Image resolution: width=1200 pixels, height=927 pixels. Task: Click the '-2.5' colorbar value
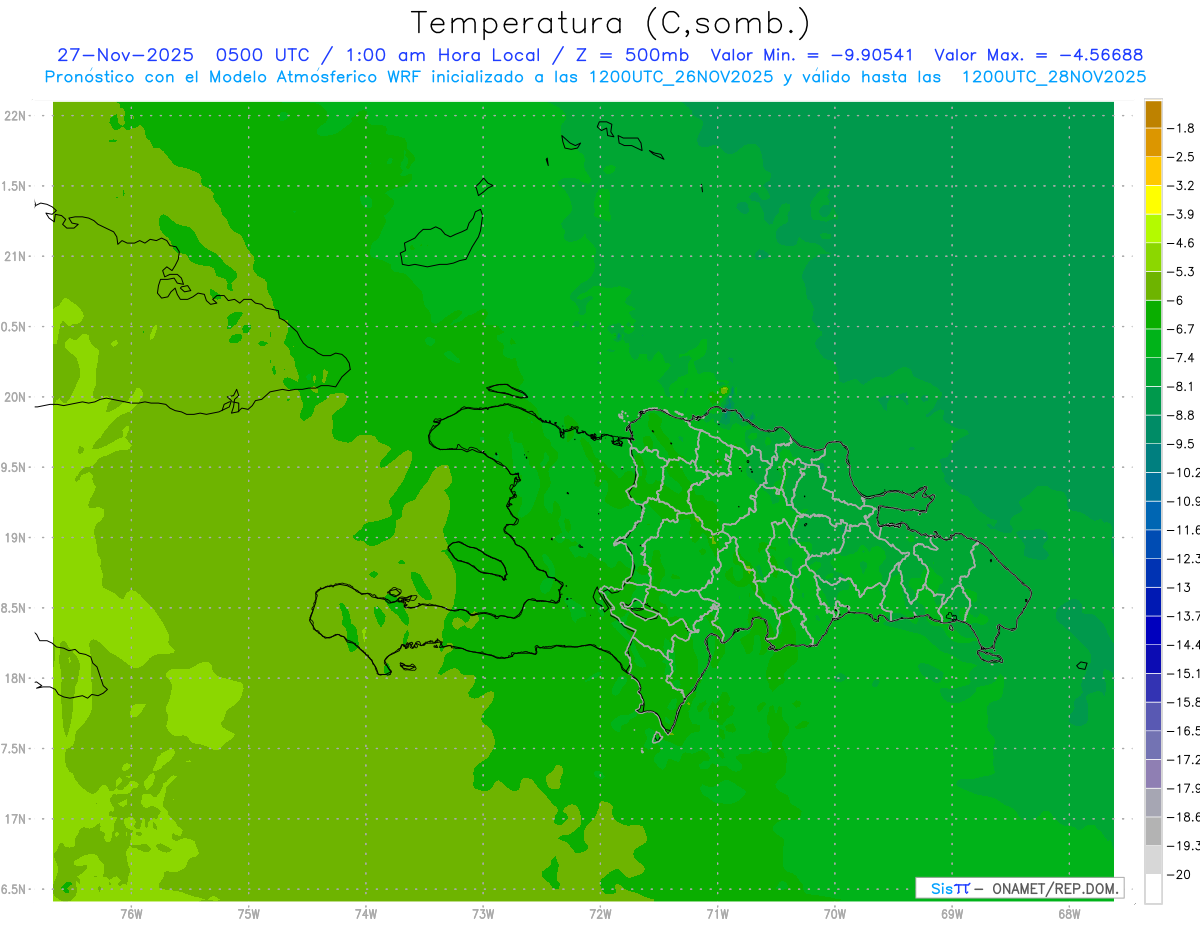coord(1180,157)
